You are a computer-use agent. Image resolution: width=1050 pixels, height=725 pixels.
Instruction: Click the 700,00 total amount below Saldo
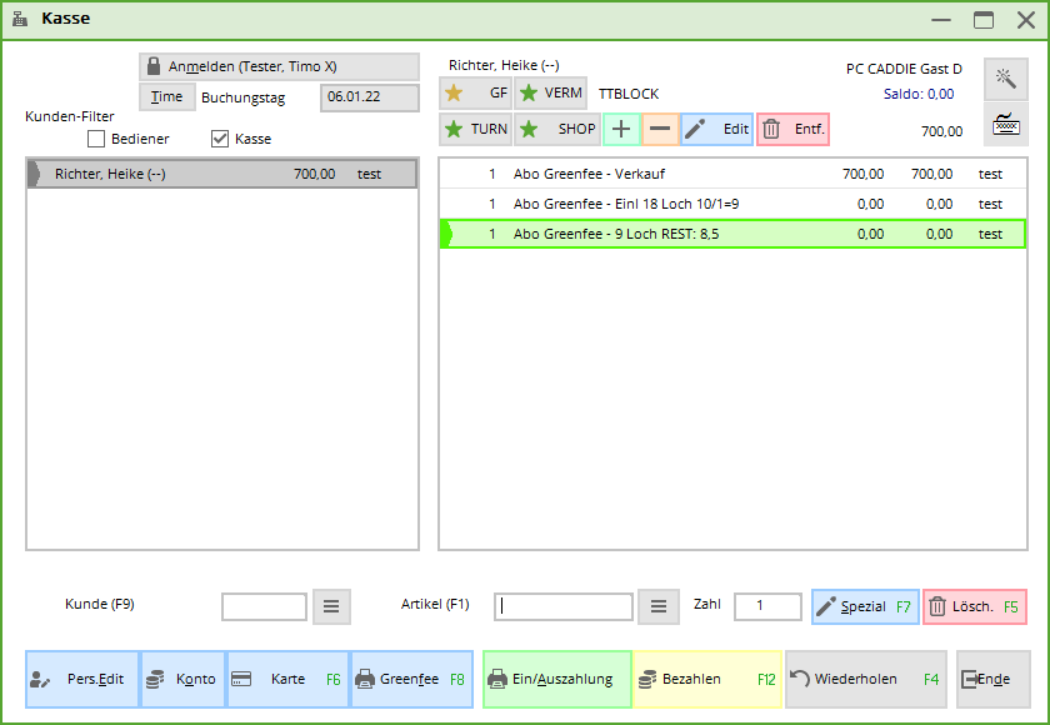click(942, 131)
